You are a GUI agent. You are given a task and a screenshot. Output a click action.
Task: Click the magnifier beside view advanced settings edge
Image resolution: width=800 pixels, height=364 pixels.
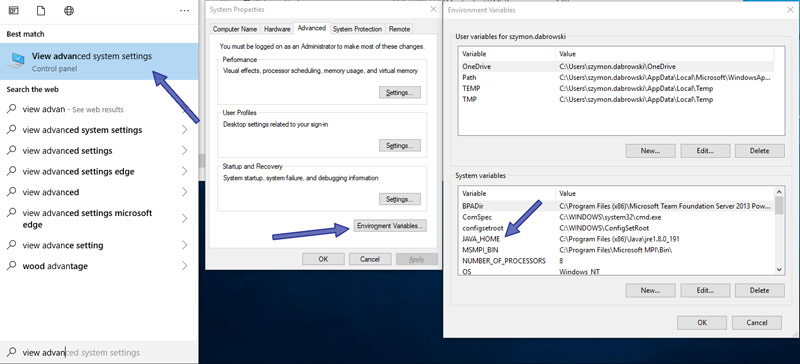pos(11,171)
